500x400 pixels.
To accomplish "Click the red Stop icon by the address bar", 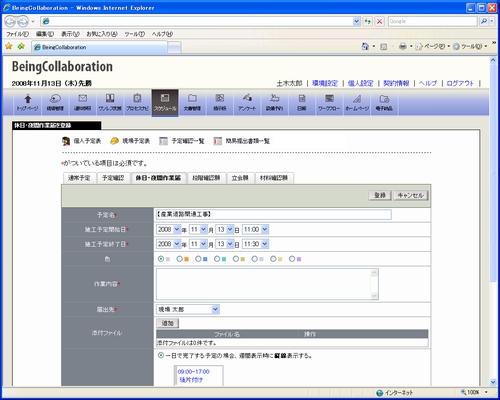I will click(379, 21).
